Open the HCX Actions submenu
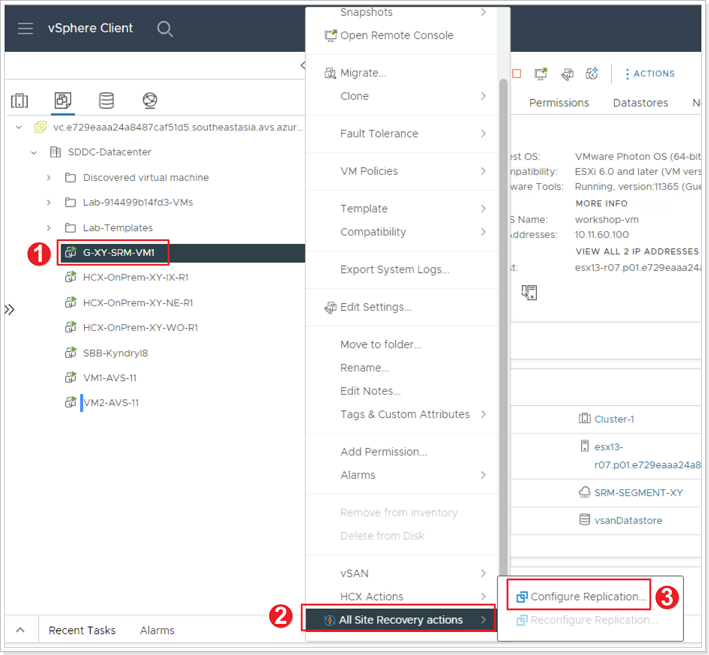The width and height of the screenshot is (709, 655). coord(402,596)
